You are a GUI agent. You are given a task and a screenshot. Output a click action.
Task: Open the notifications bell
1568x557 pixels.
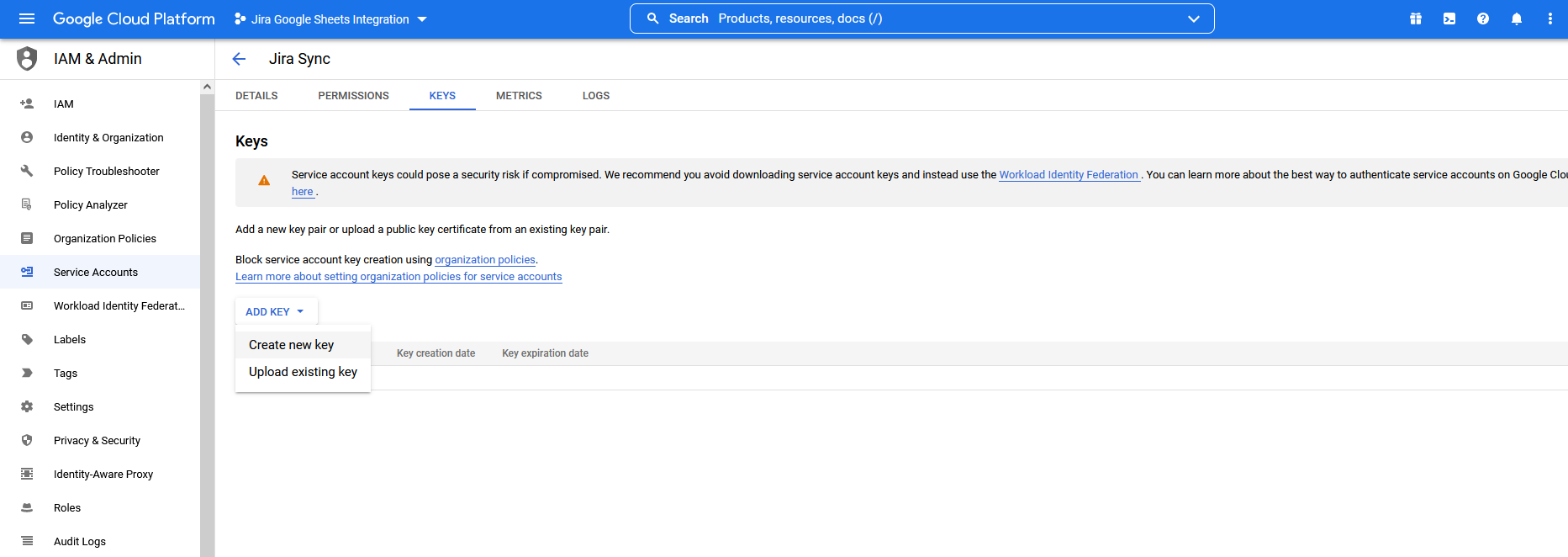(1517, 19)
